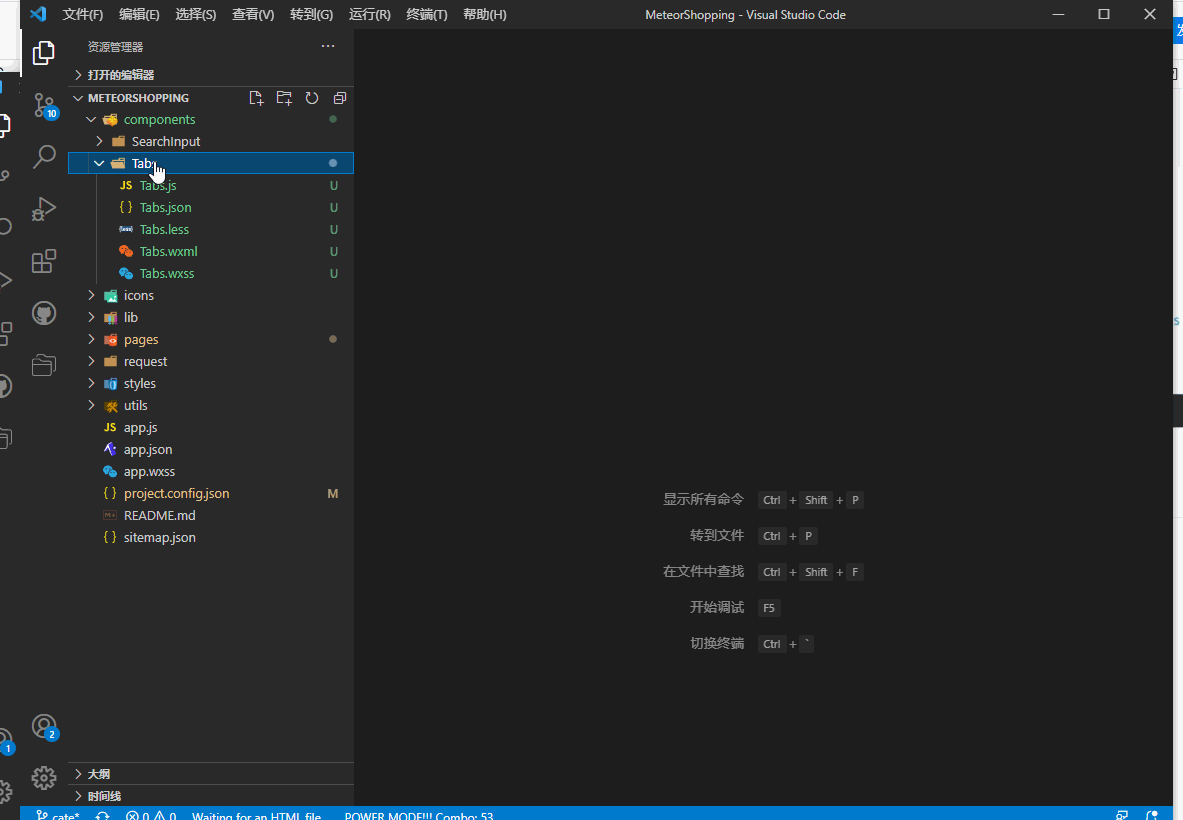Open the Run and Debug view
The width and height of the screenshot is (1183, 820).
[44, 209]
